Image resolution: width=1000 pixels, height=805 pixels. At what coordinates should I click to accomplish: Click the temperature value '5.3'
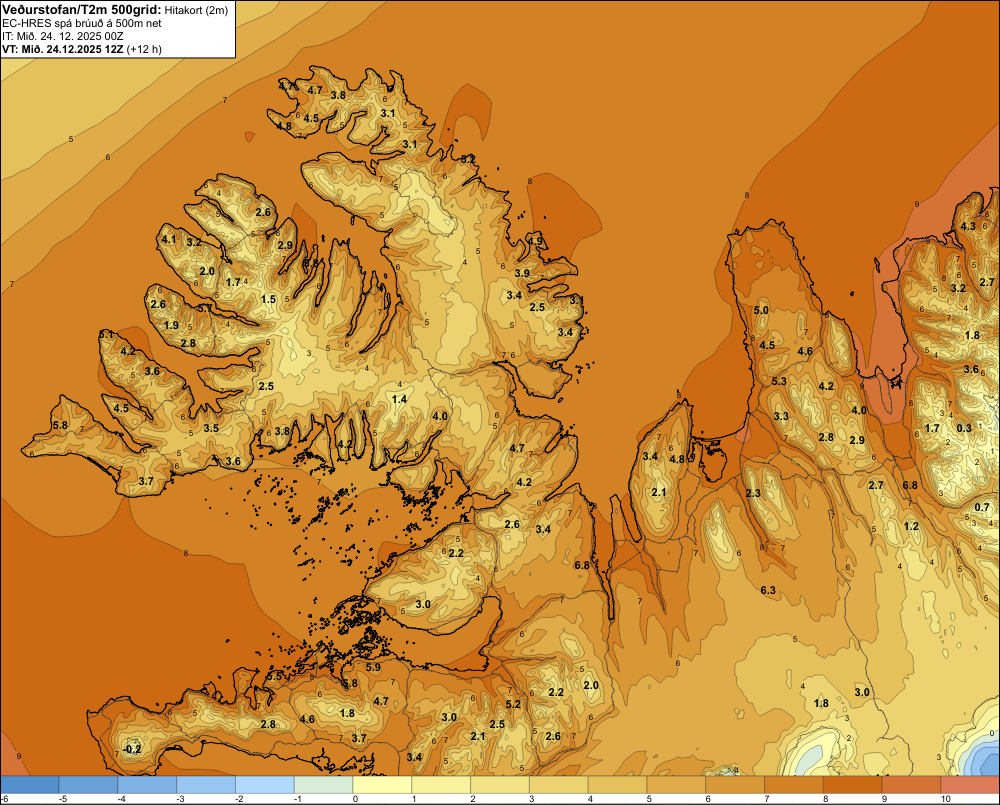(779, 381)
